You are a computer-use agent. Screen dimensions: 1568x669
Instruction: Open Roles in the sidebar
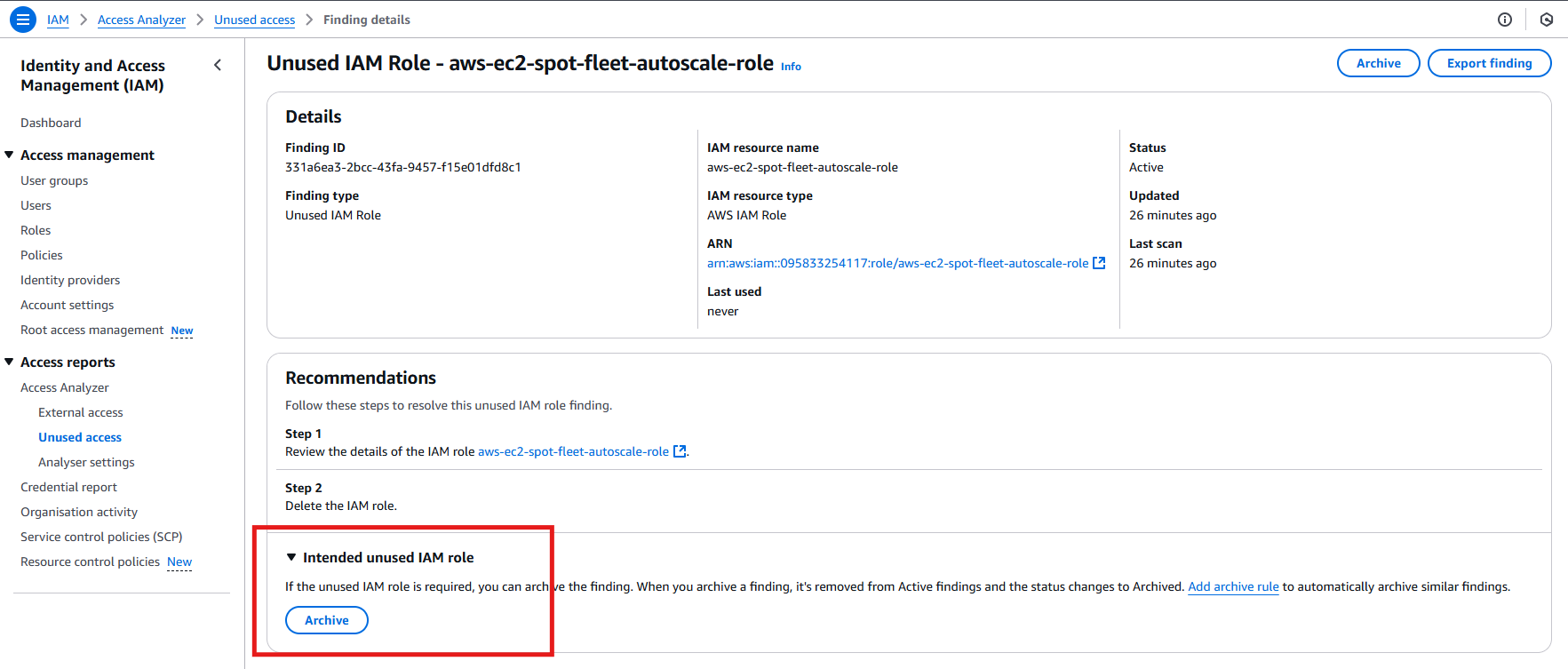36,230
